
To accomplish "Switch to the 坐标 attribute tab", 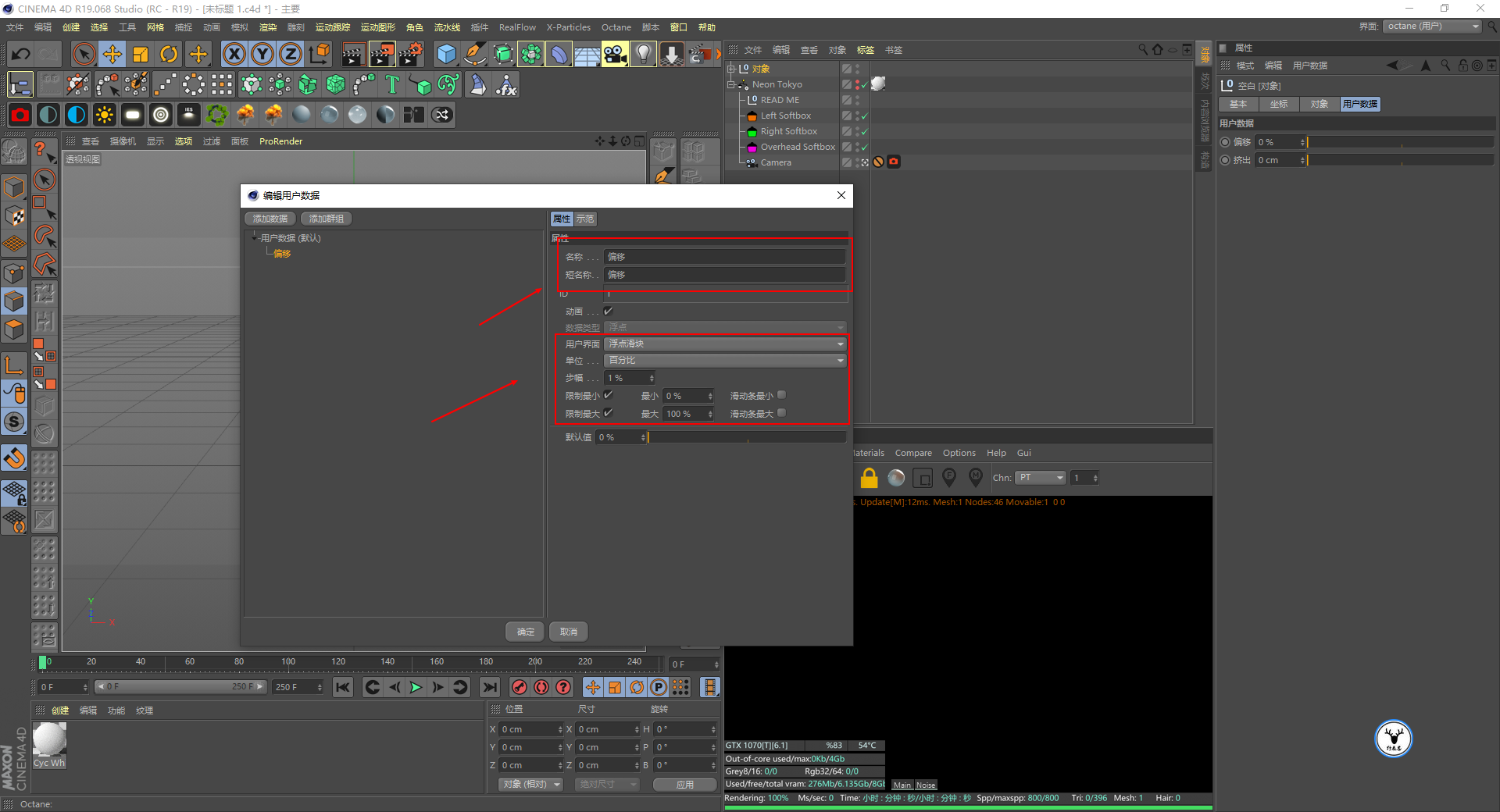I will 1279,104.
